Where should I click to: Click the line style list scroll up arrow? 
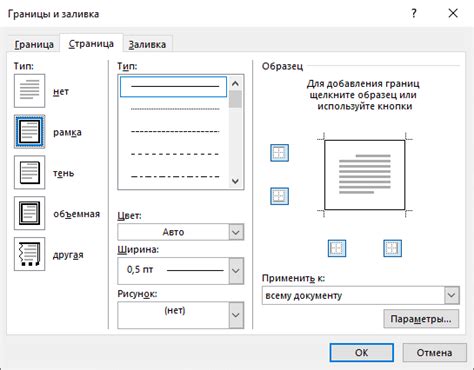click(235, 83)
